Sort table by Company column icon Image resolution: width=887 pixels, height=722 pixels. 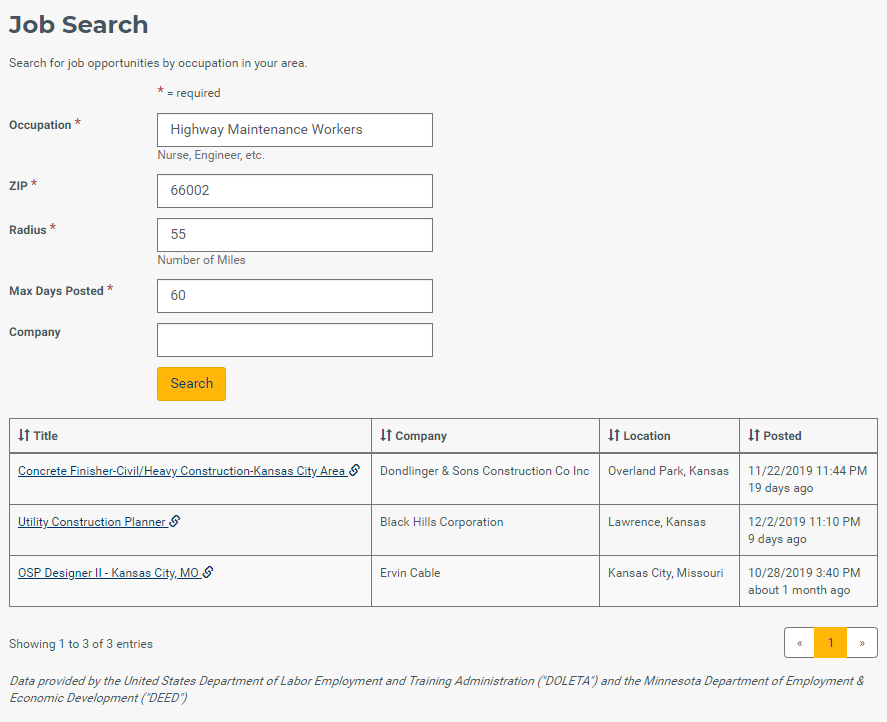point(386,435)
